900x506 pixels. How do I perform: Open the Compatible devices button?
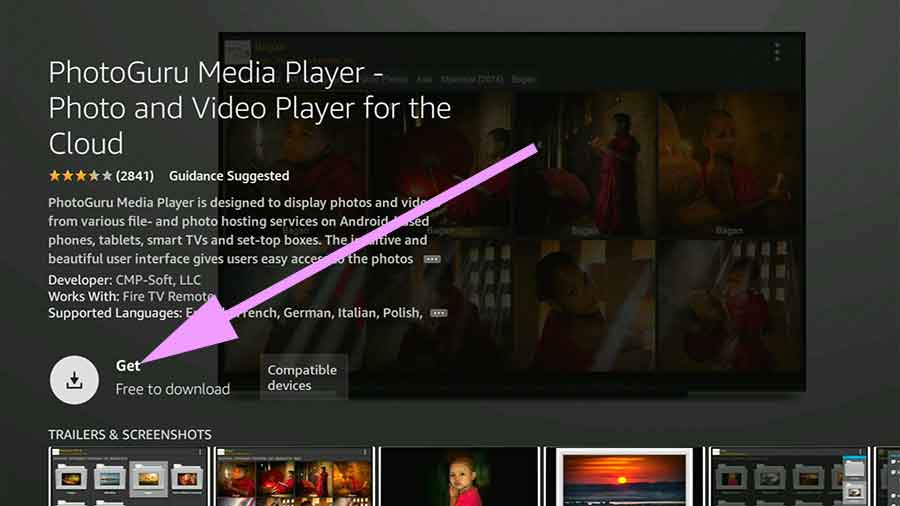click(303, 377)
